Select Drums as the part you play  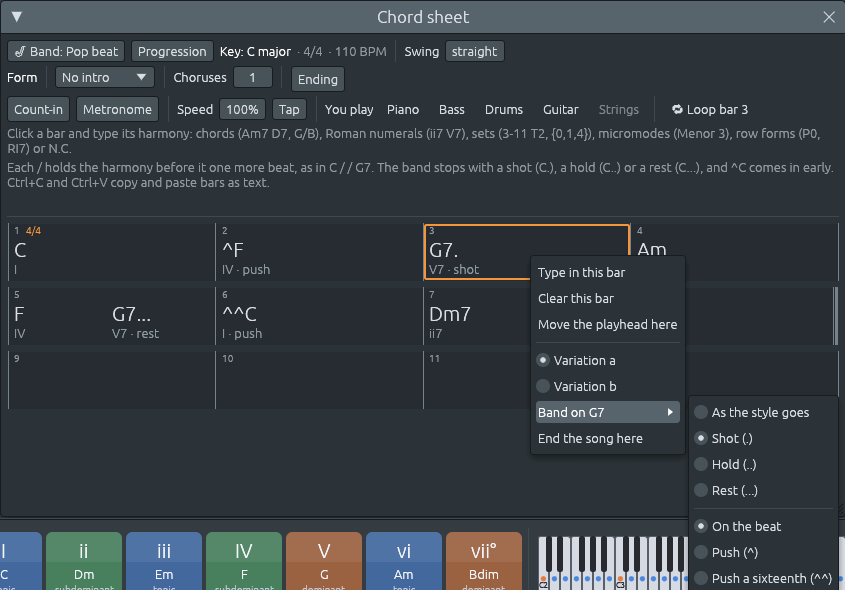[x=503, y=109]
